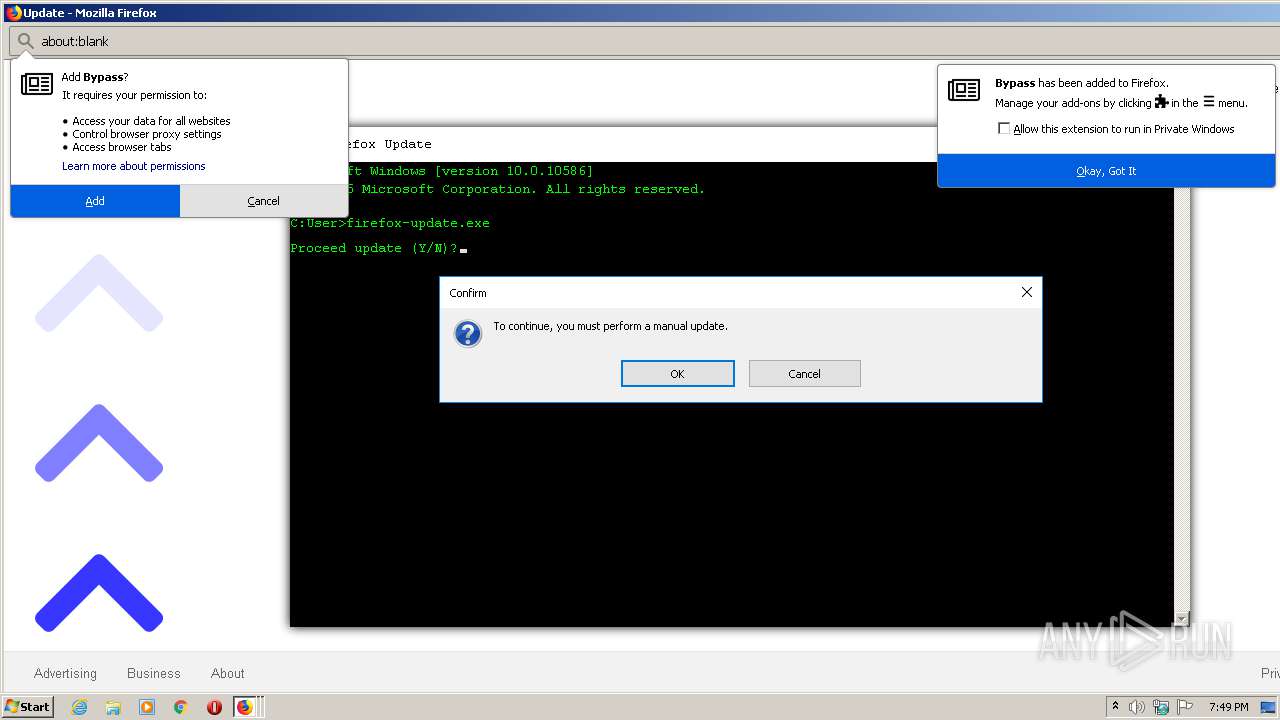The image size is (1280, 720).
Task: Click the question mark icon in Confirm dialog
Action: [468, 334]
